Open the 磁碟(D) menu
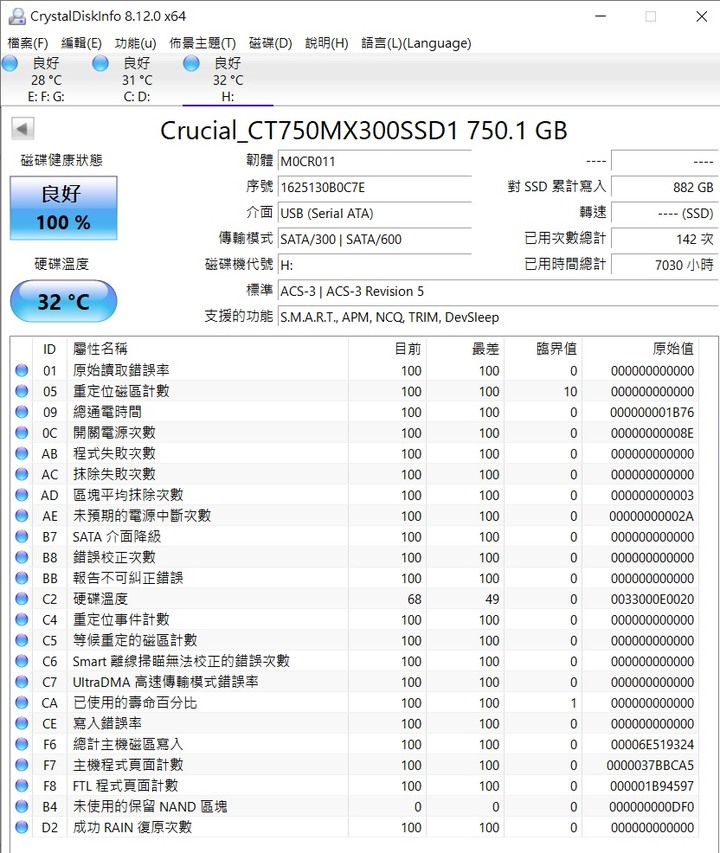The image size is (720, 853). [x=270, y=43]
